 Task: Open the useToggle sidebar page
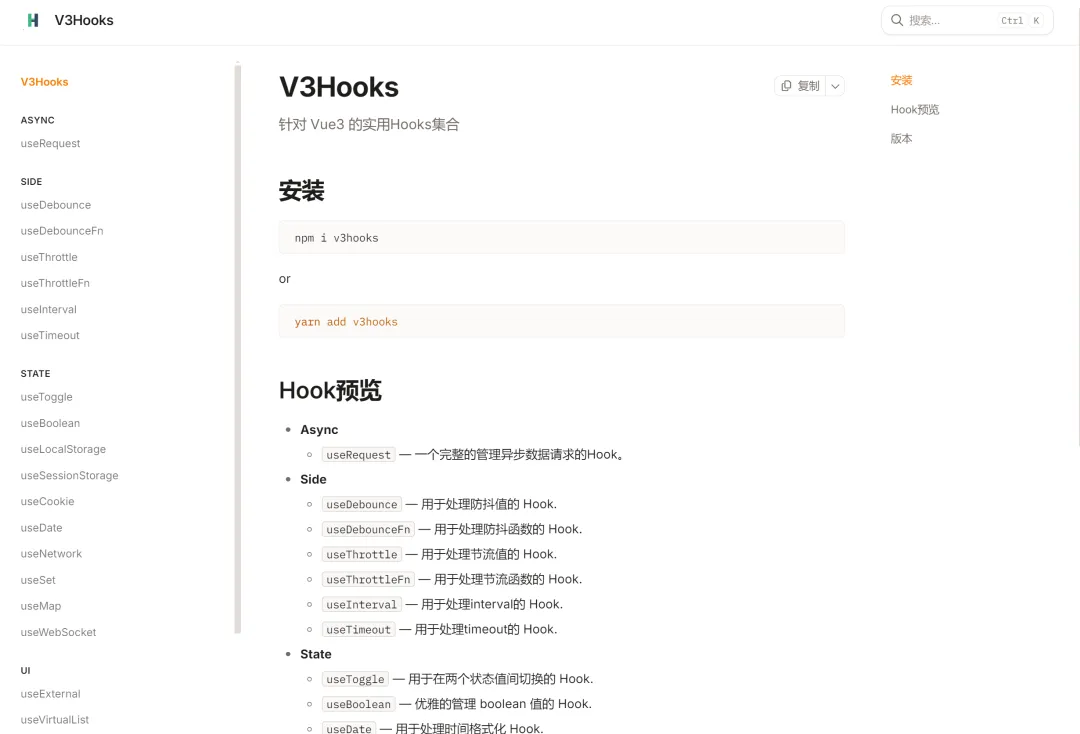[46, 397]
